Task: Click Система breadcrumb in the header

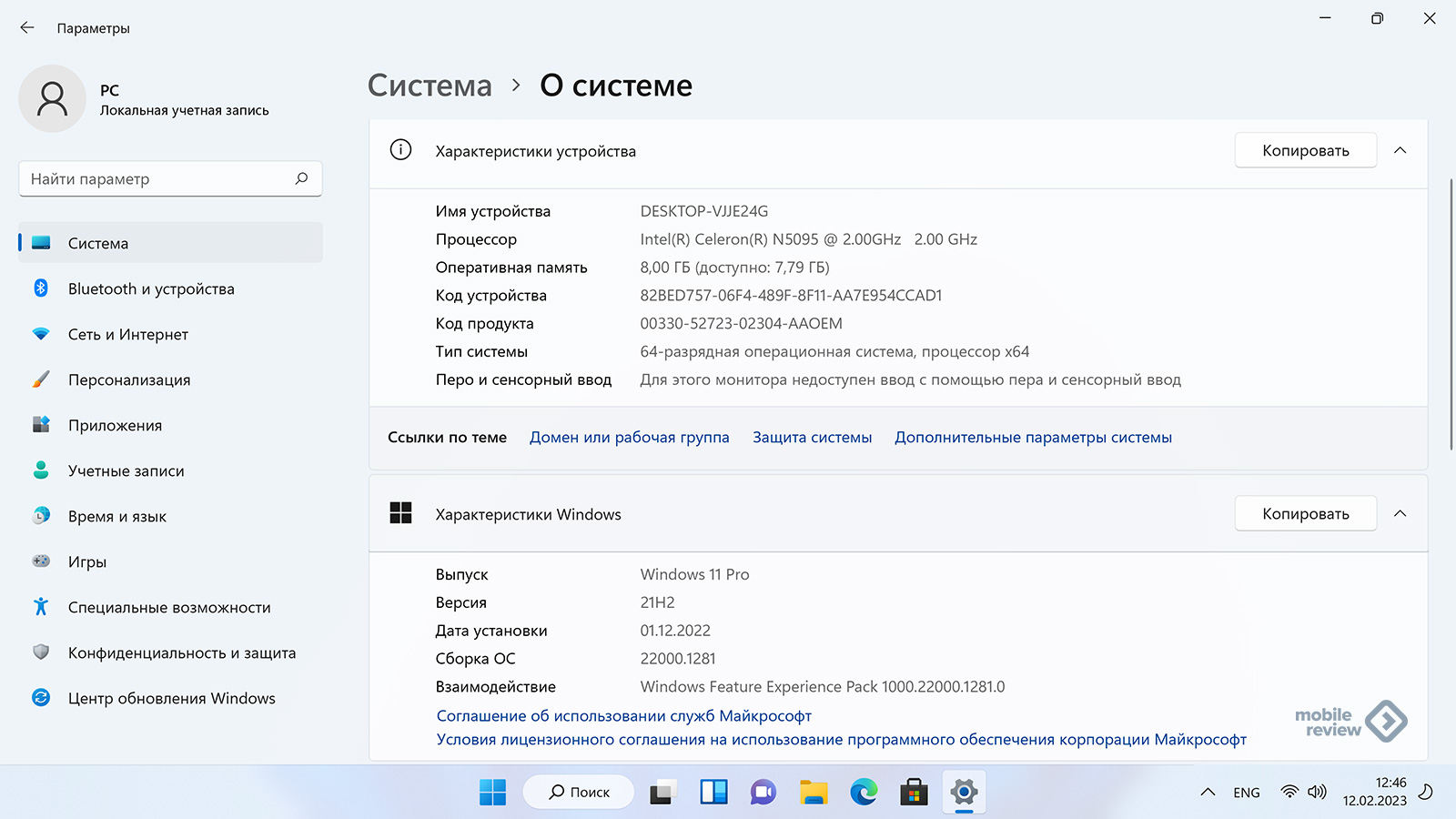Action: 430,86
